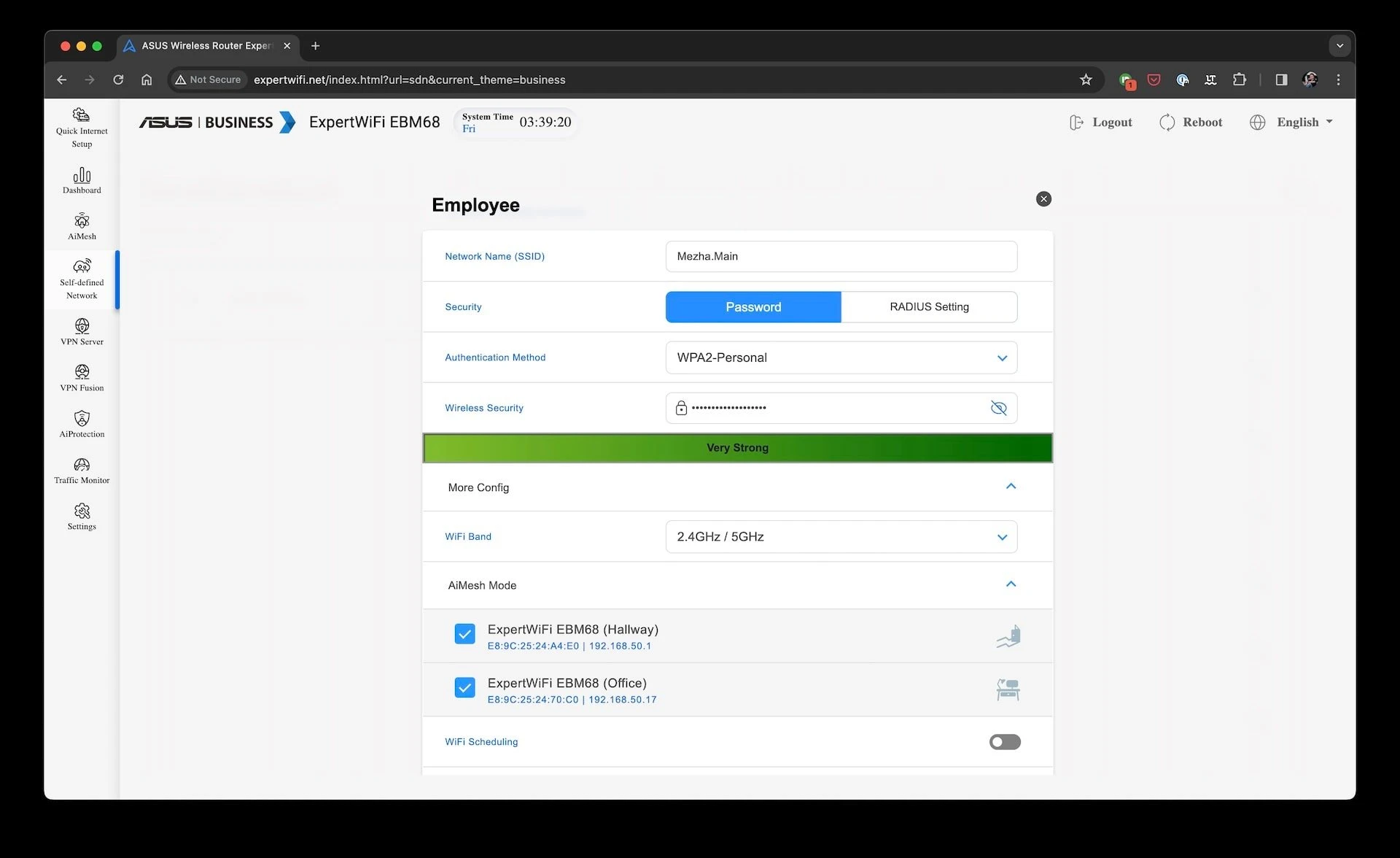Select Password security option
The image size is (1400, 858).
(753, 307)
